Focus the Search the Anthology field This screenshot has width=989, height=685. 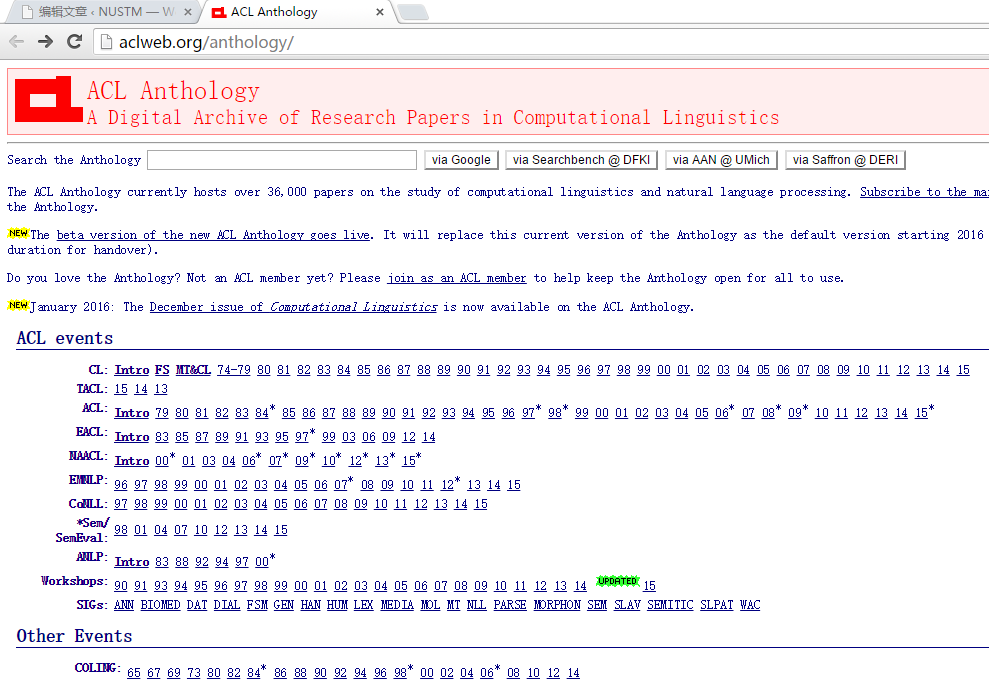coord(282,160)
